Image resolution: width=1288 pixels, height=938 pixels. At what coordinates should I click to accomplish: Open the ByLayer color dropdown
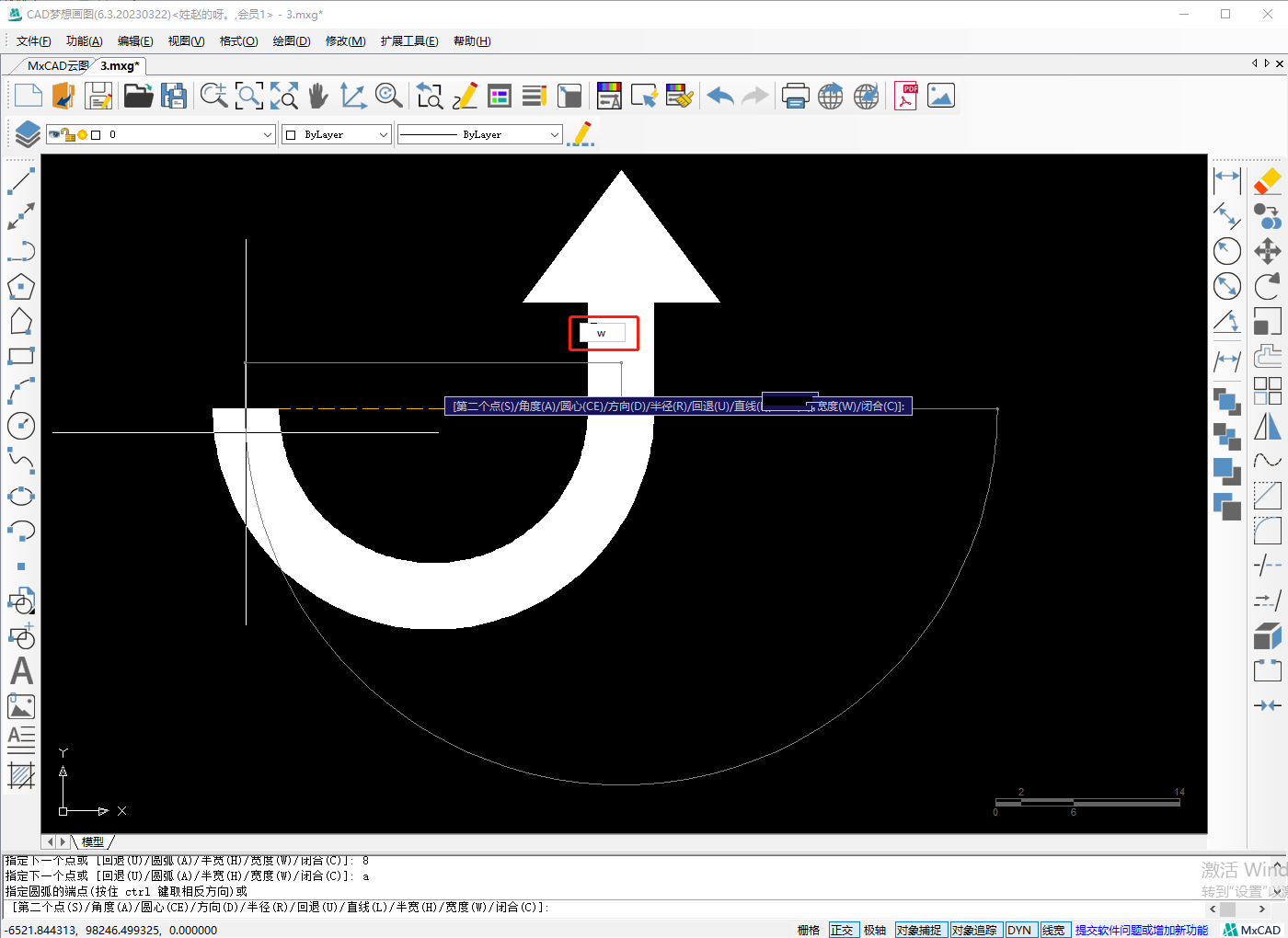tap(384, 134)
